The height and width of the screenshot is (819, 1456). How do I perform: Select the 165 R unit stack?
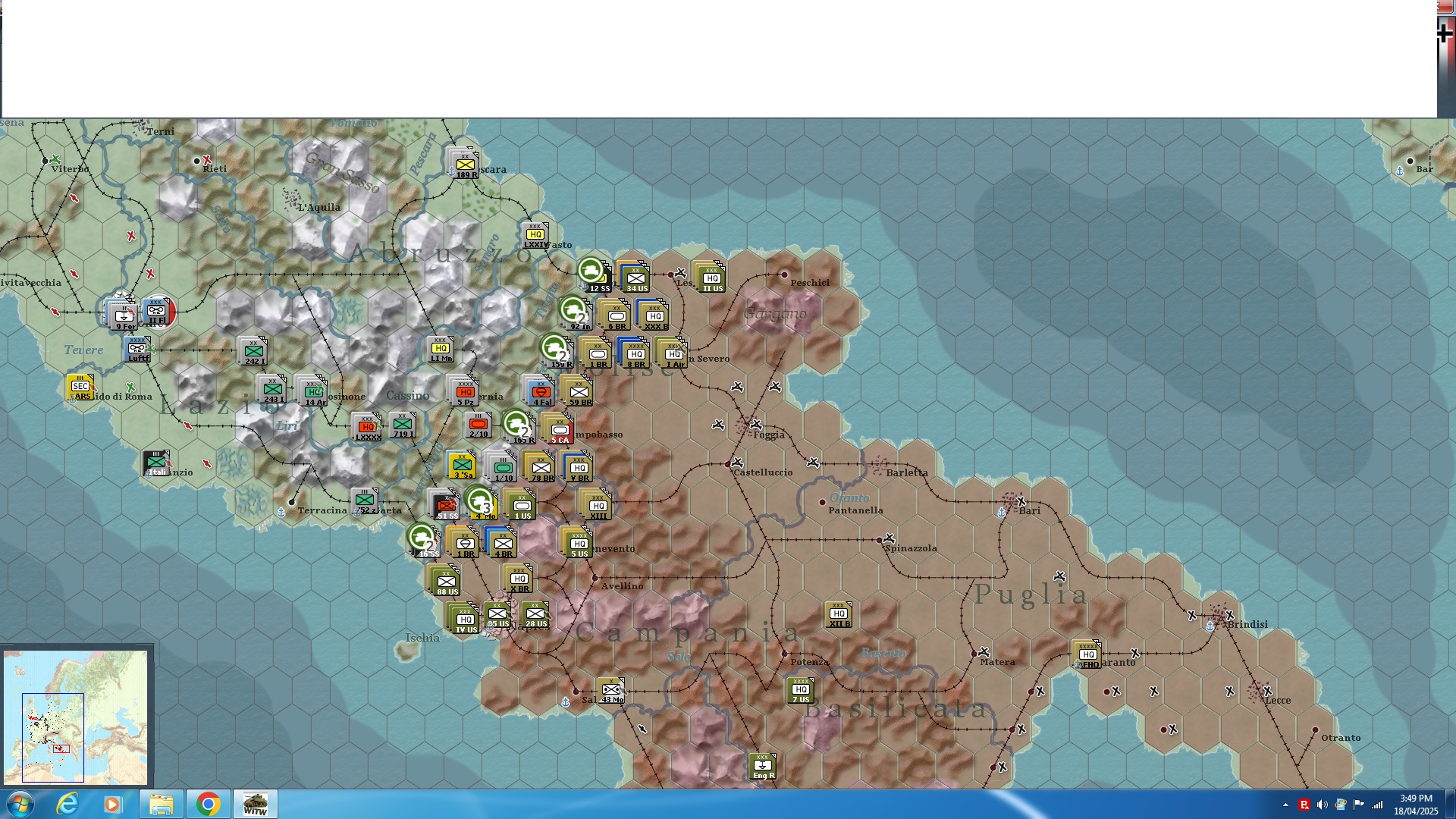[x=519, y=426]
